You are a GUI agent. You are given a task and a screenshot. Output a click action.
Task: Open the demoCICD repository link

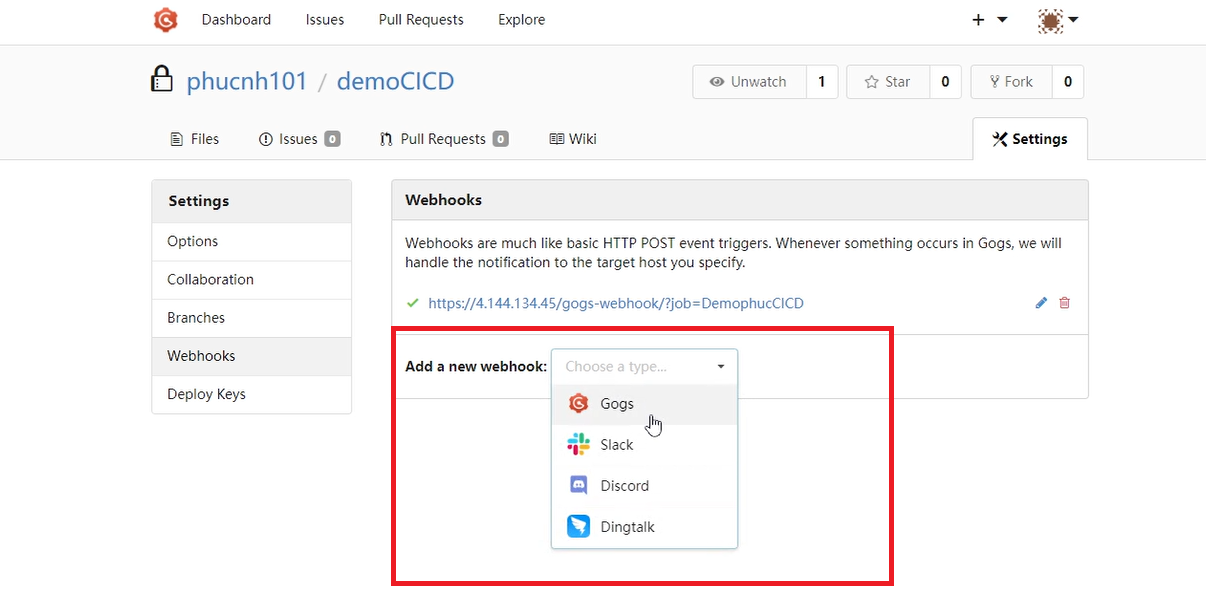pyautogui.click(x=395, y=81)
